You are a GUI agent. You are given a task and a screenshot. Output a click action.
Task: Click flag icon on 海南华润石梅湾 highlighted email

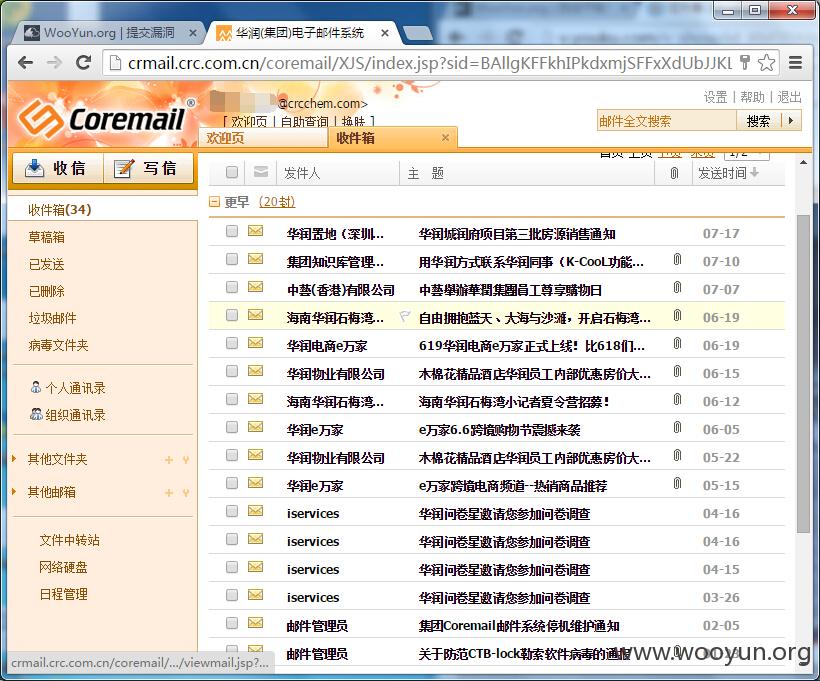(x=404, y=316)
